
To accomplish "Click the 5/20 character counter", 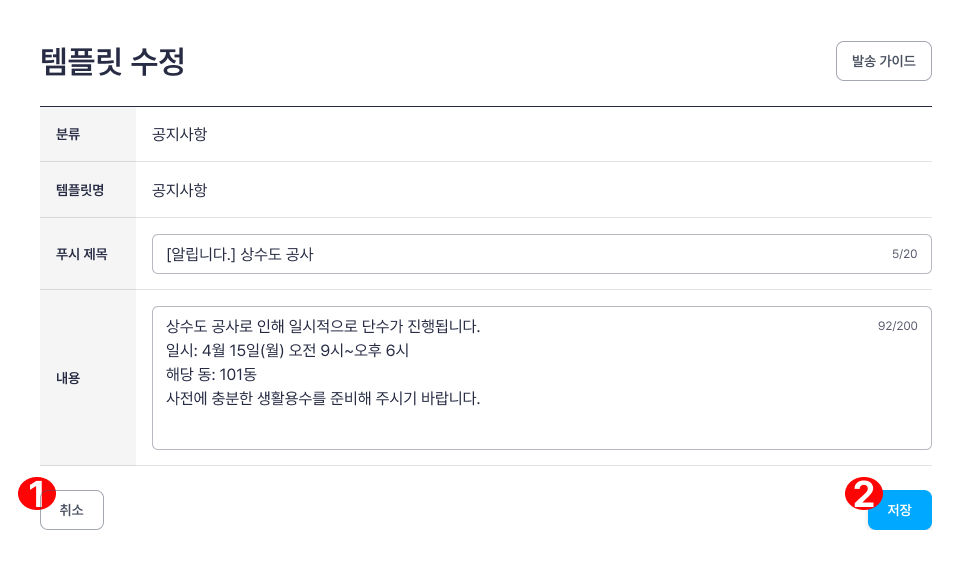I will pyautogui.click(x=904, y=254).
